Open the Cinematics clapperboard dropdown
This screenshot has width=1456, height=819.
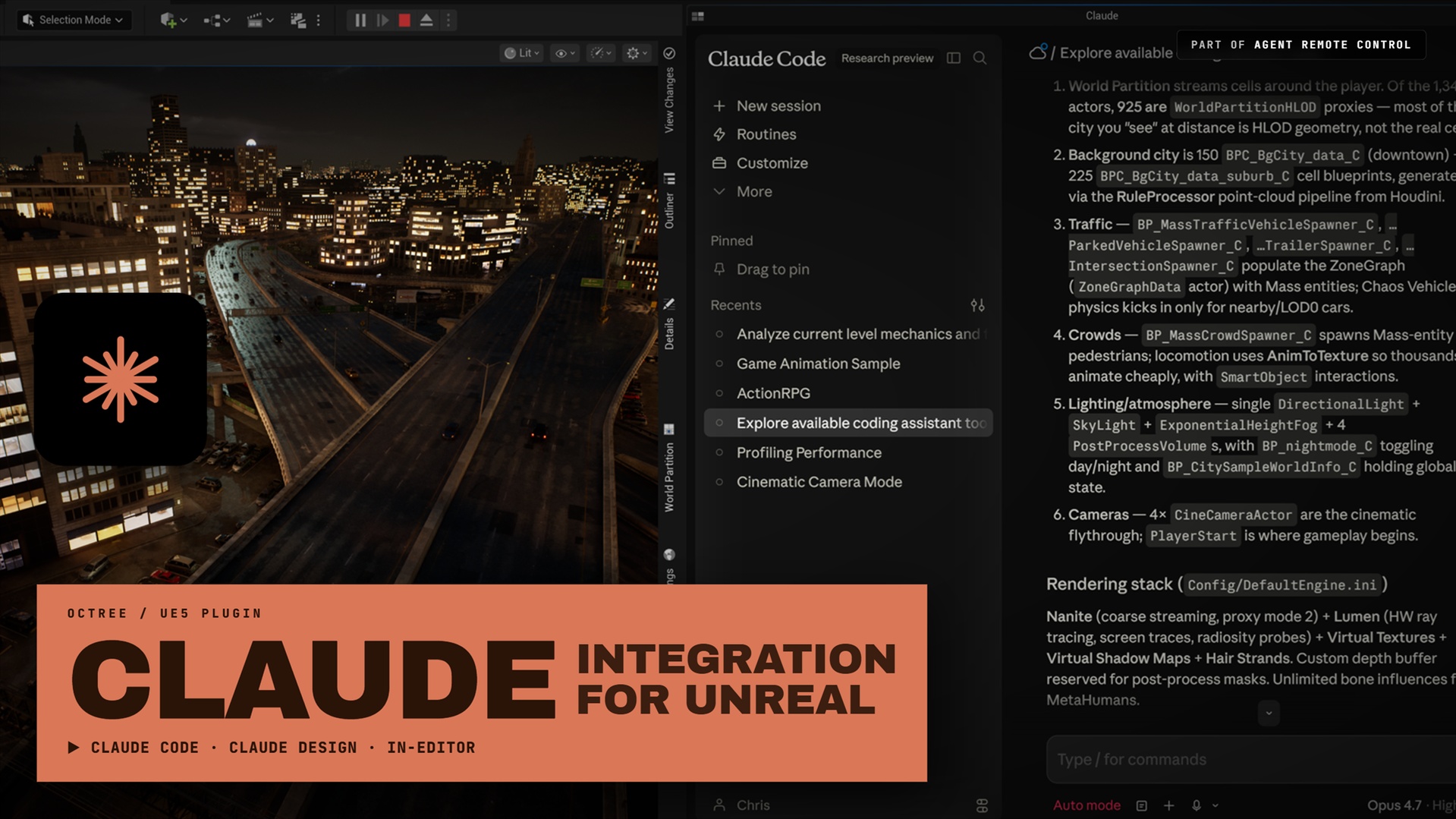259,20
